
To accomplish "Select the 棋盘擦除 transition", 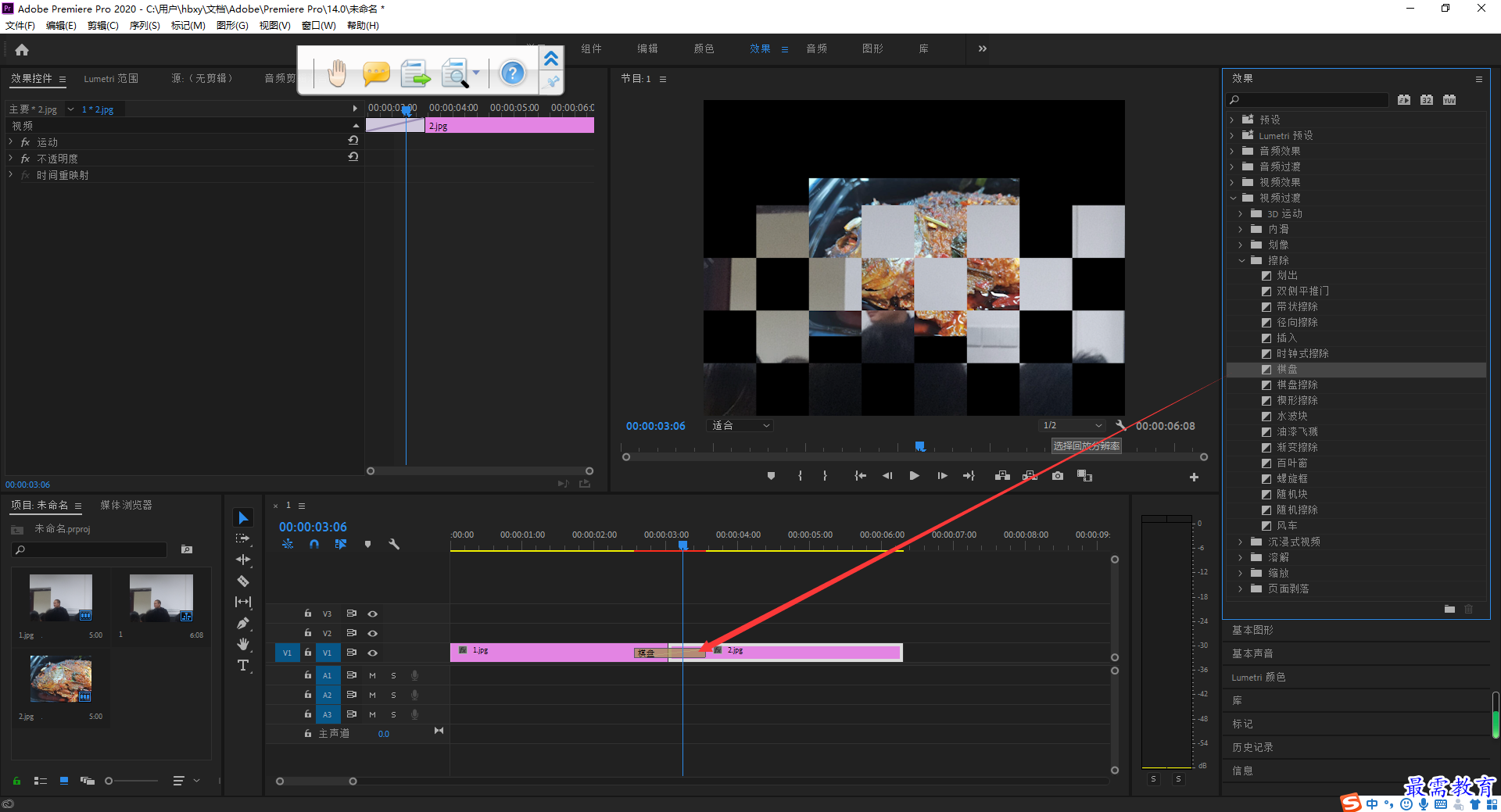I will point(1297,385).
